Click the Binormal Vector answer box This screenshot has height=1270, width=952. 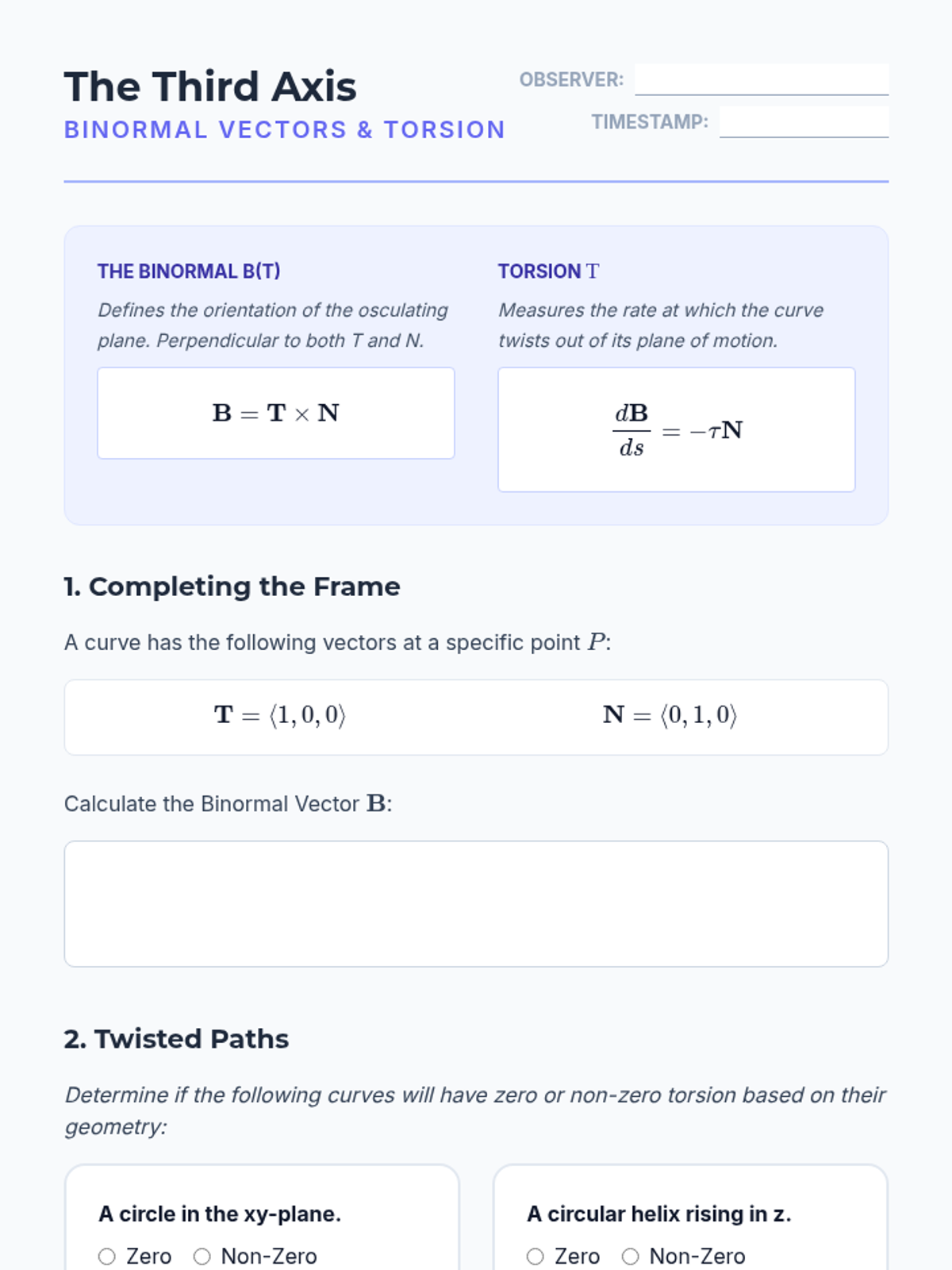(476, 903)
